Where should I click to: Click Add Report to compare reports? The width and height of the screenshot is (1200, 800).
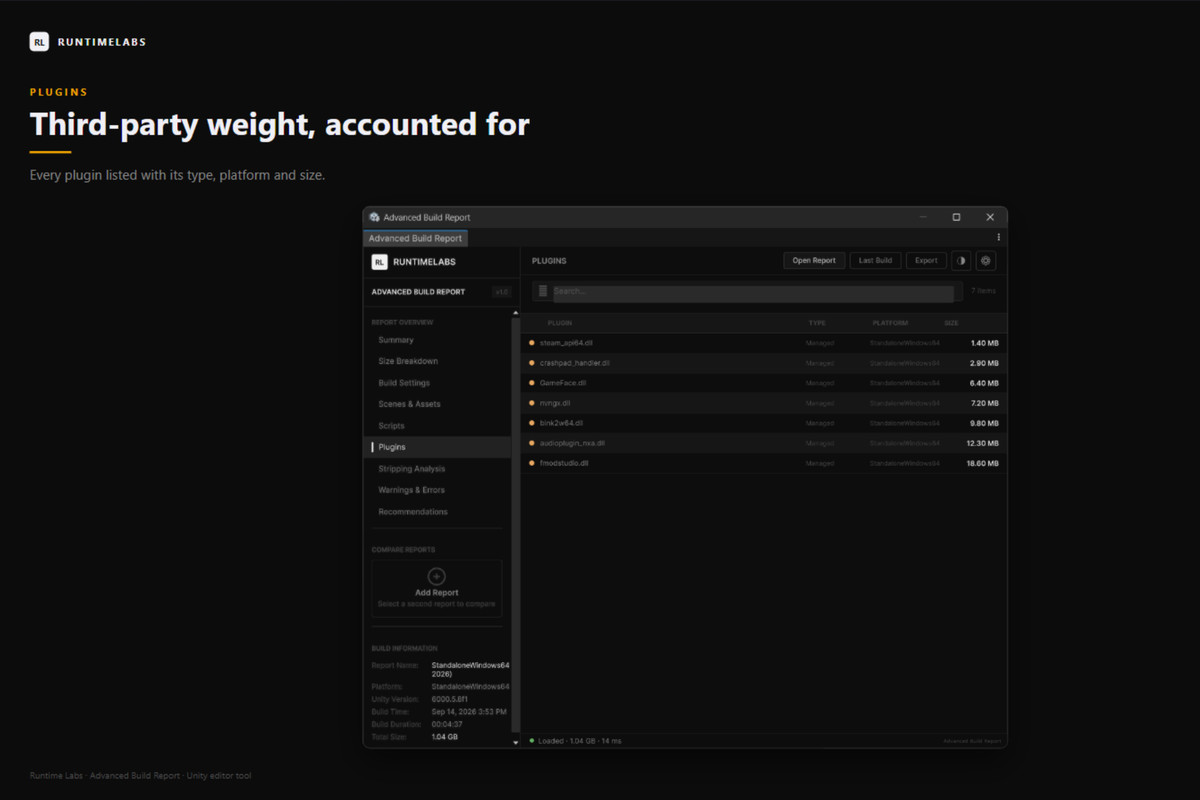click(x=437, y=589)
